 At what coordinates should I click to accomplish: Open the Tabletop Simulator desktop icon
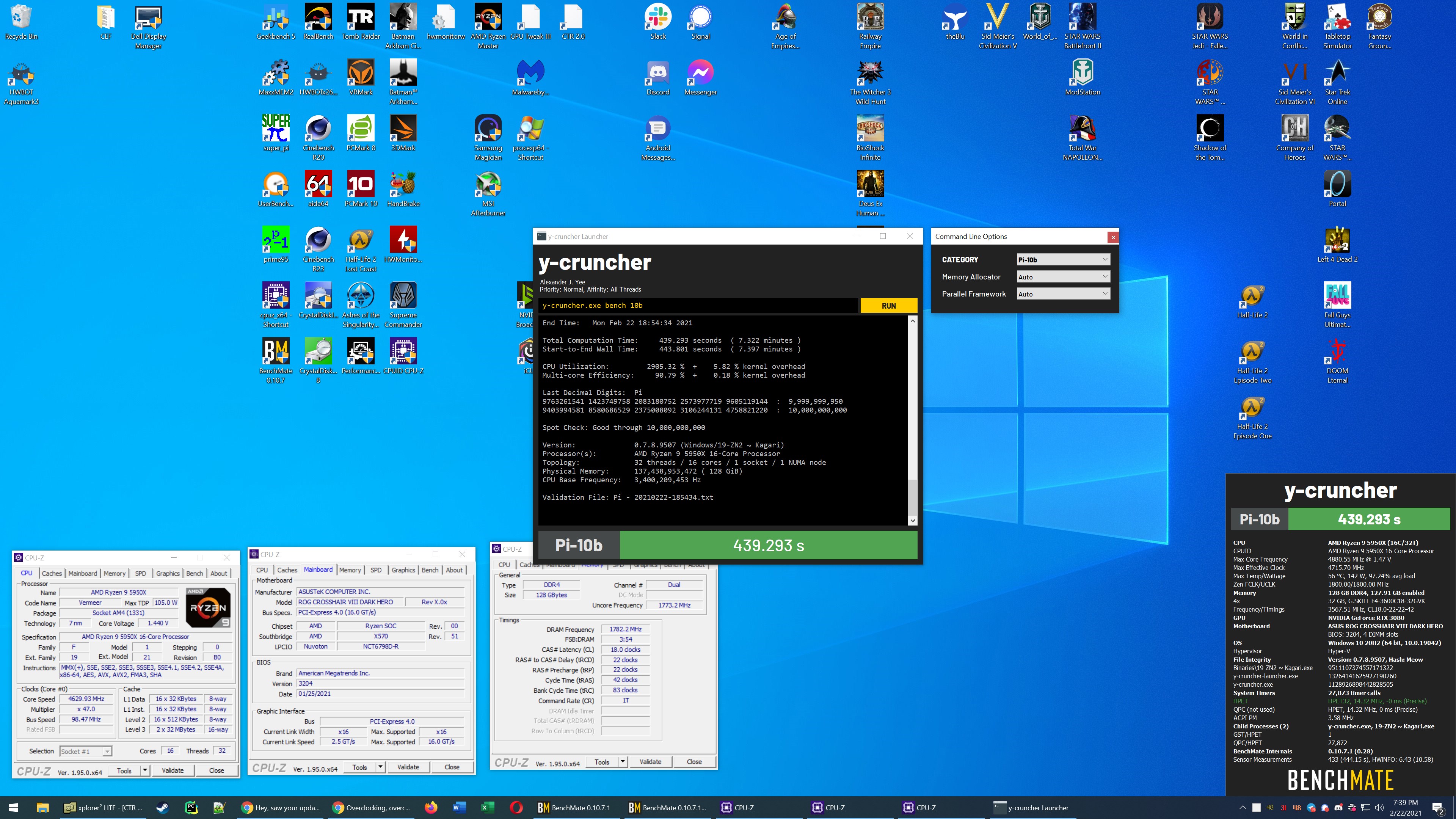click(1337, 27)
